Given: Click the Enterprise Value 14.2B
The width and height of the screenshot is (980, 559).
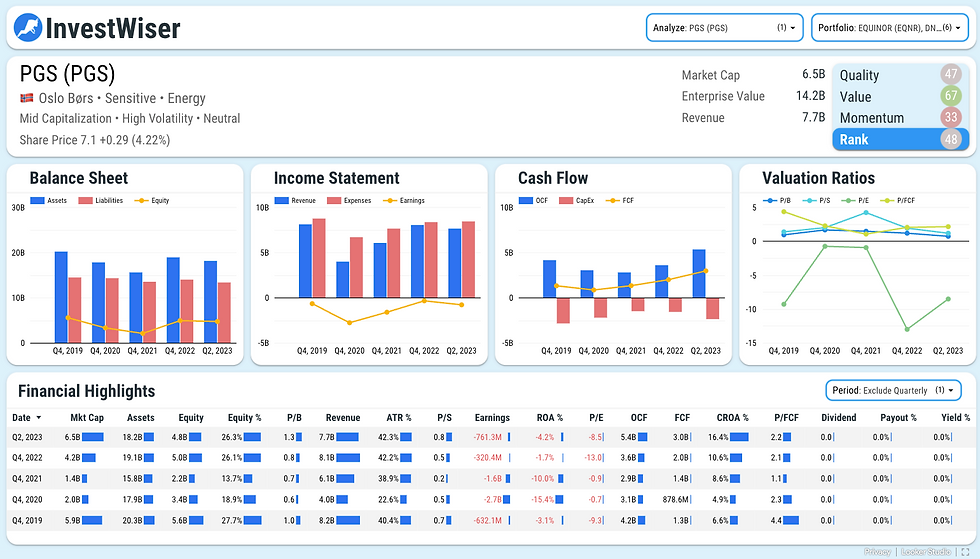Looking at the screenshot, I should point(811,96).
